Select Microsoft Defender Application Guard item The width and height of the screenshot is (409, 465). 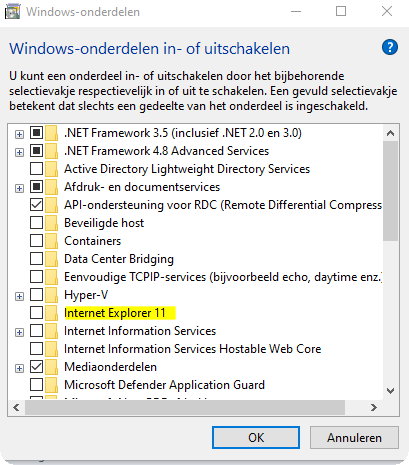(x=164, y=385)
